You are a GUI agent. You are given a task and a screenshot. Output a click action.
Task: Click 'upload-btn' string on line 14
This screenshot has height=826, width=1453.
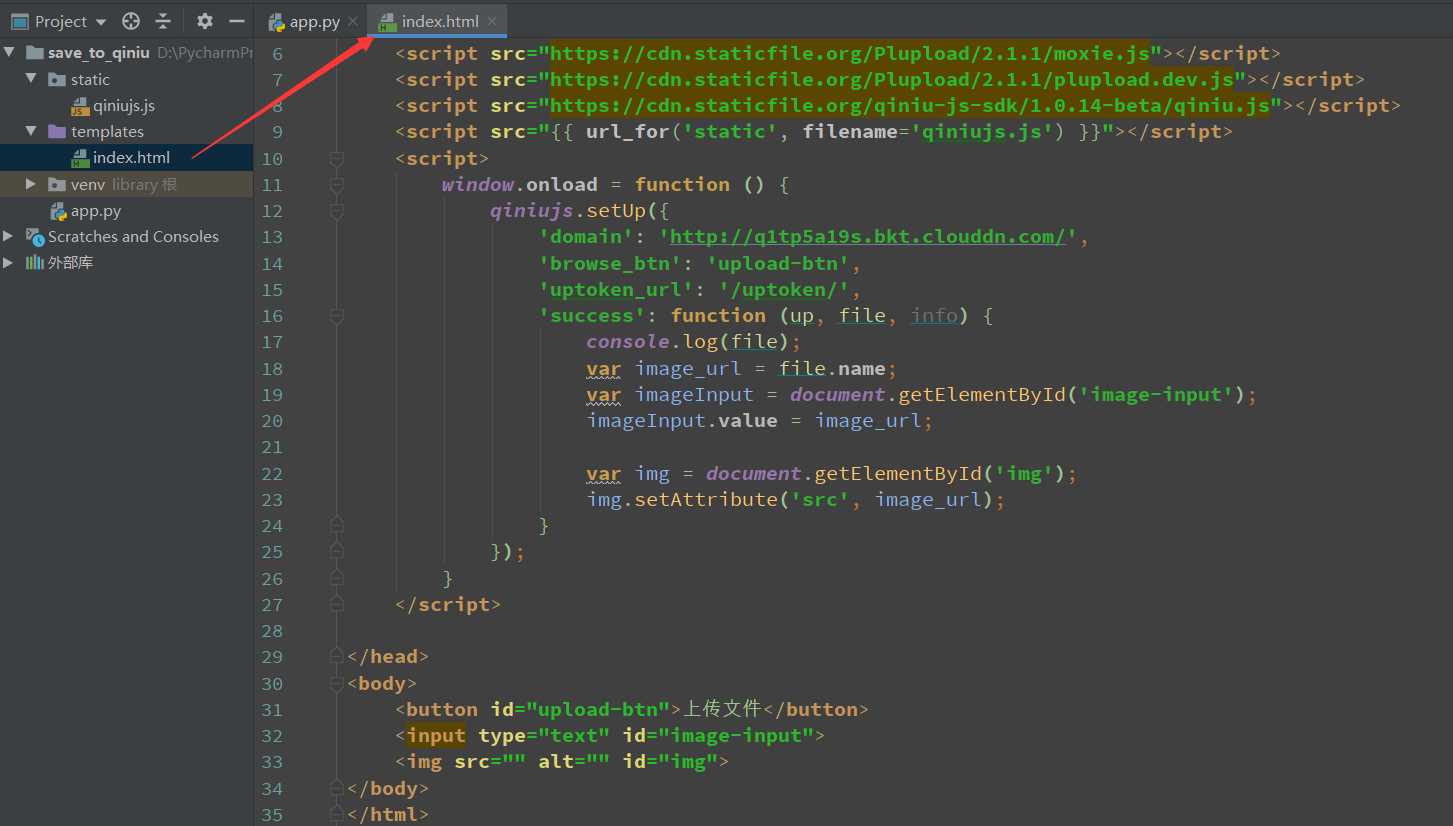[x=779, y=263]
